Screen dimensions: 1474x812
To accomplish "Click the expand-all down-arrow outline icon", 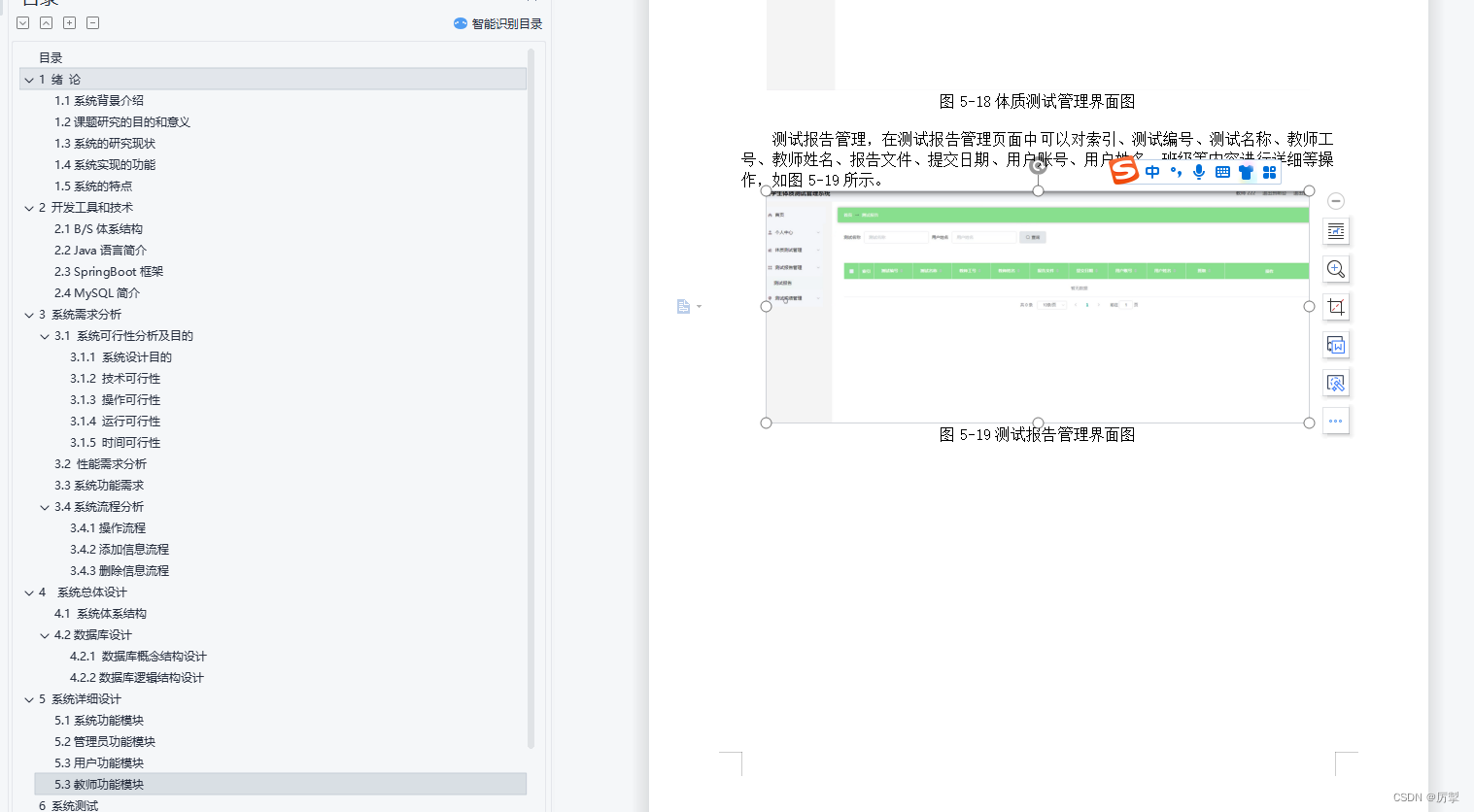I will 23,22.
